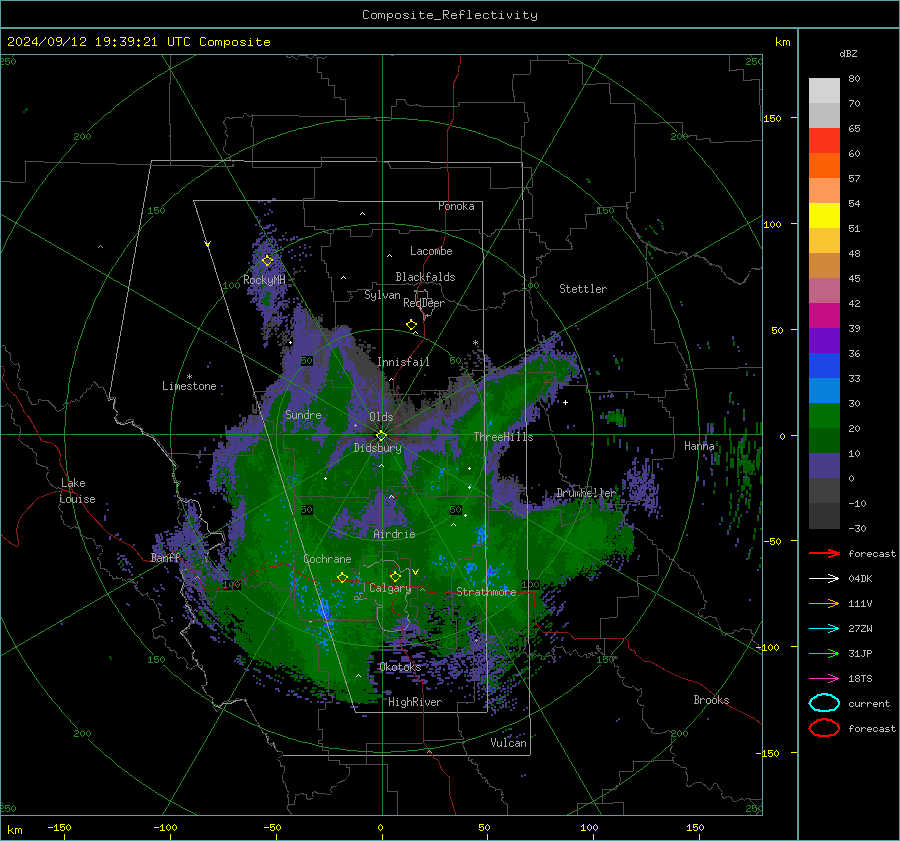Click the 'Lake Louise' map label

coord(77,491)
